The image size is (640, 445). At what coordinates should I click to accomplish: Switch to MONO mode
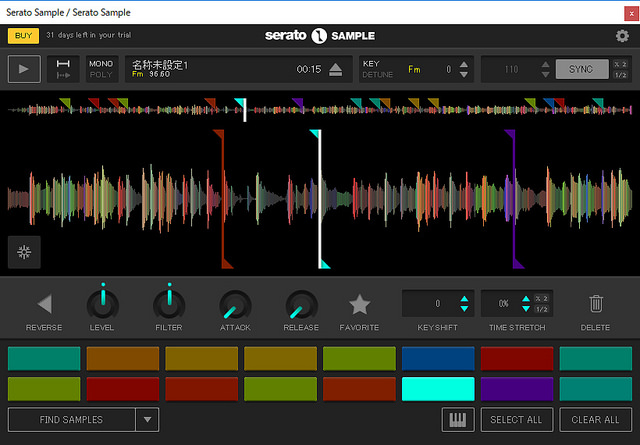click(101, 64)
